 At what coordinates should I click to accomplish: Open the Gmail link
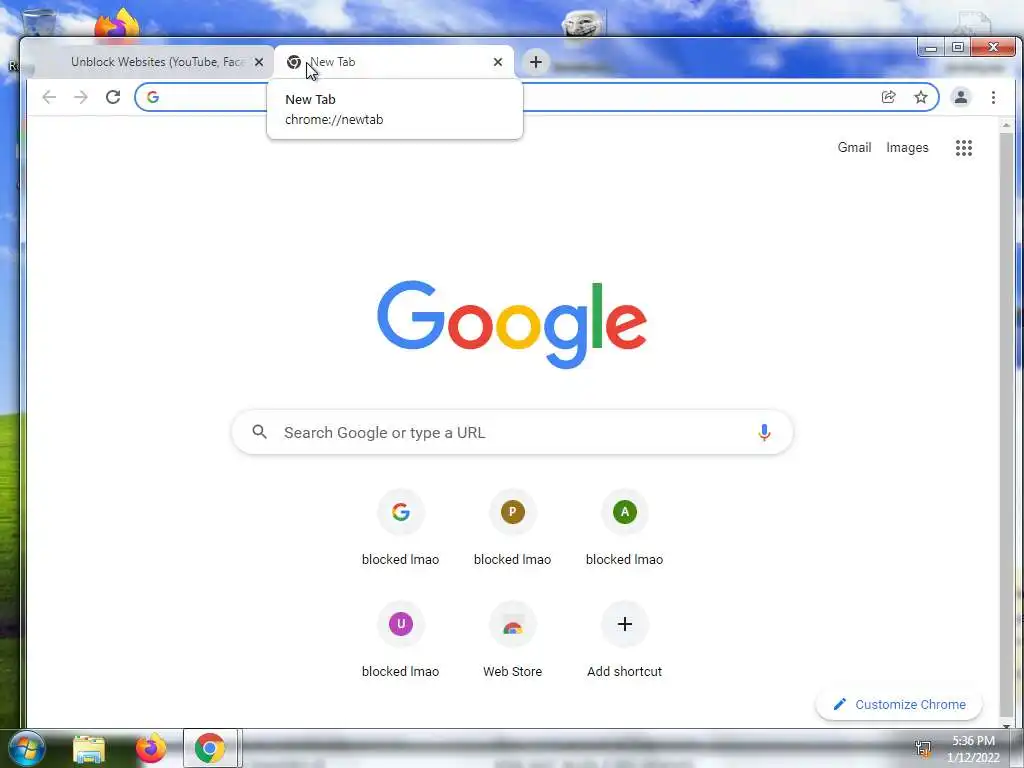[854, 148]
